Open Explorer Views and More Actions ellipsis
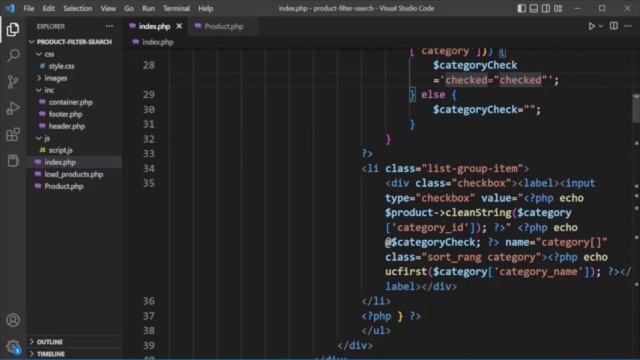Viewport: 640px width, 360px height. pos(109,26)
